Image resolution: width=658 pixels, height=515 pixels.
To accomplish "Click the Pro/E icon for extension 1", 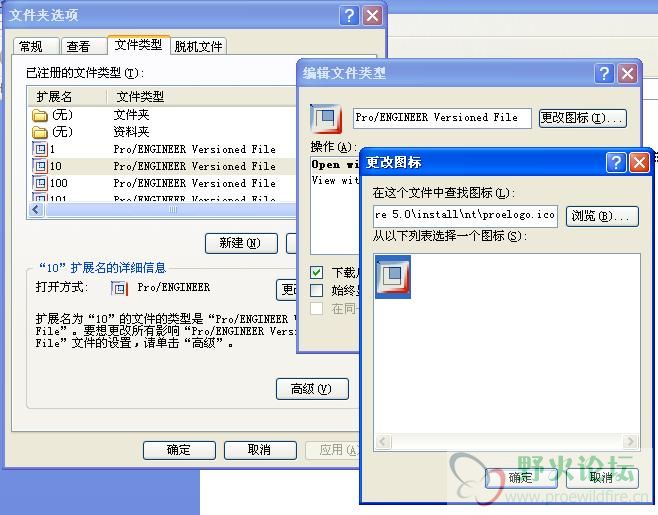I will pos(40,149).
